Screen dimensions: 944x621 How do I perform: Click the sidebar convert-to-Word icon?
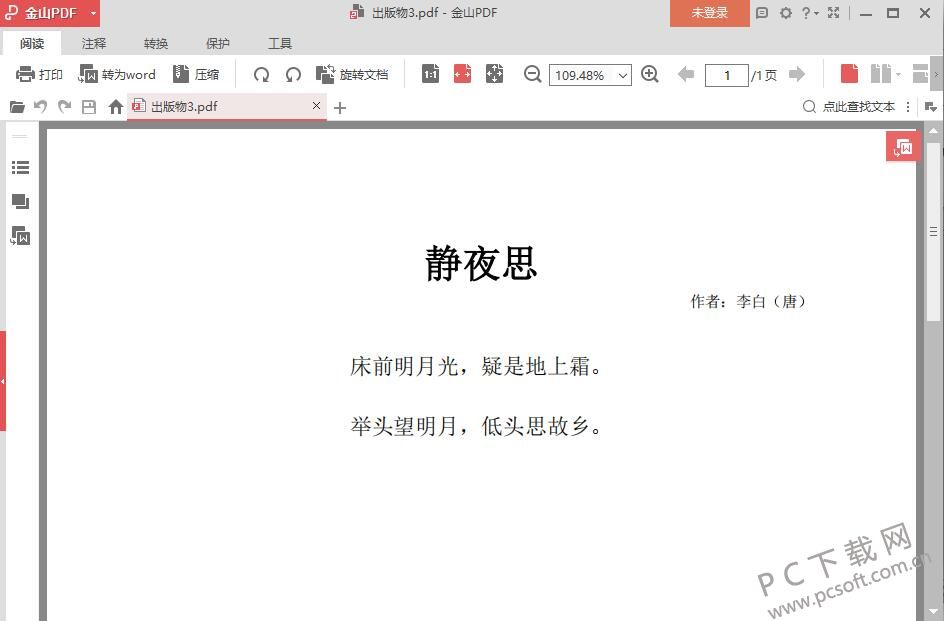tap(20, 236)
